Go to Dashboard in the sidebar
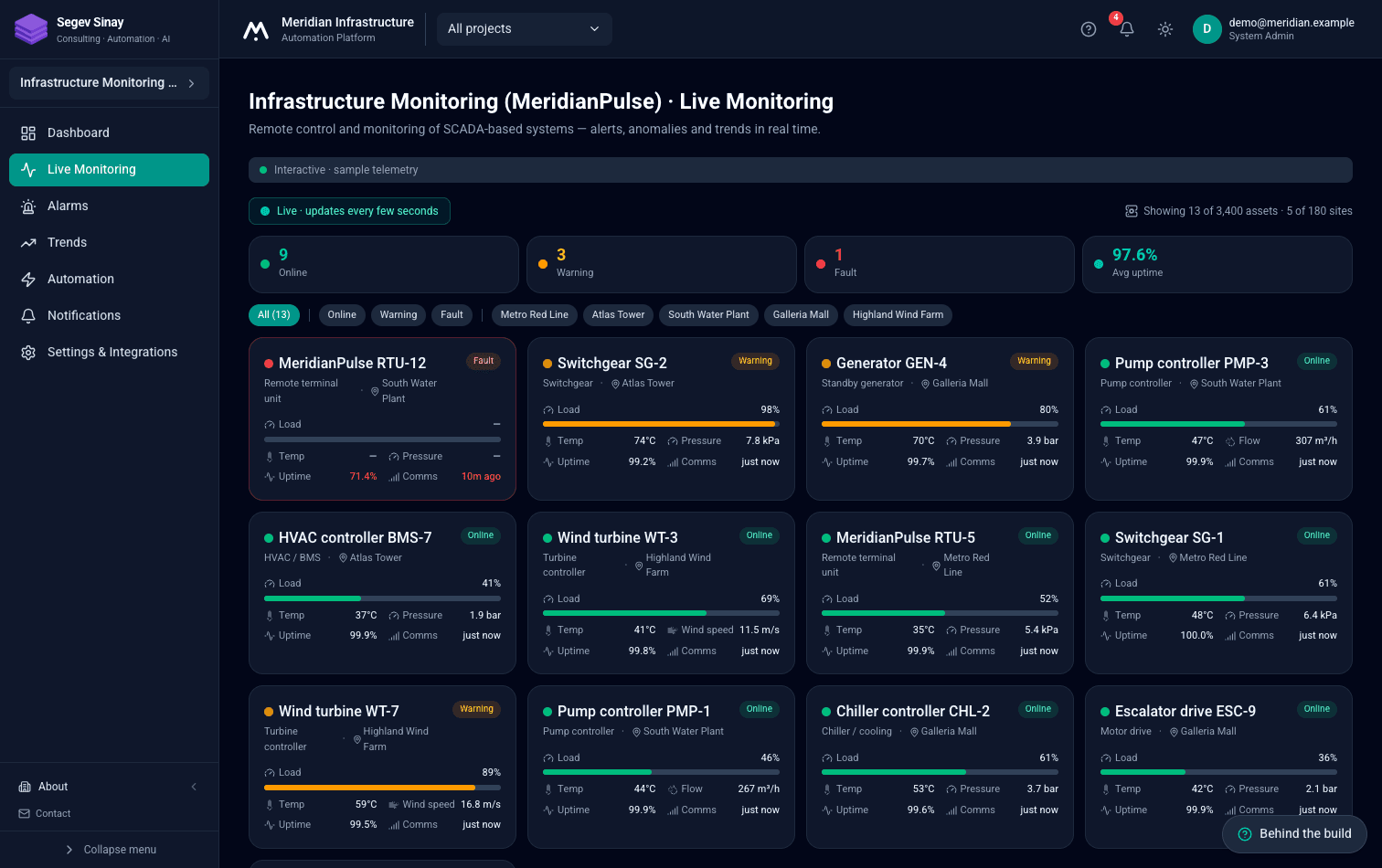This screenshot has width=1382, height=868. click(x=109, y=133)
